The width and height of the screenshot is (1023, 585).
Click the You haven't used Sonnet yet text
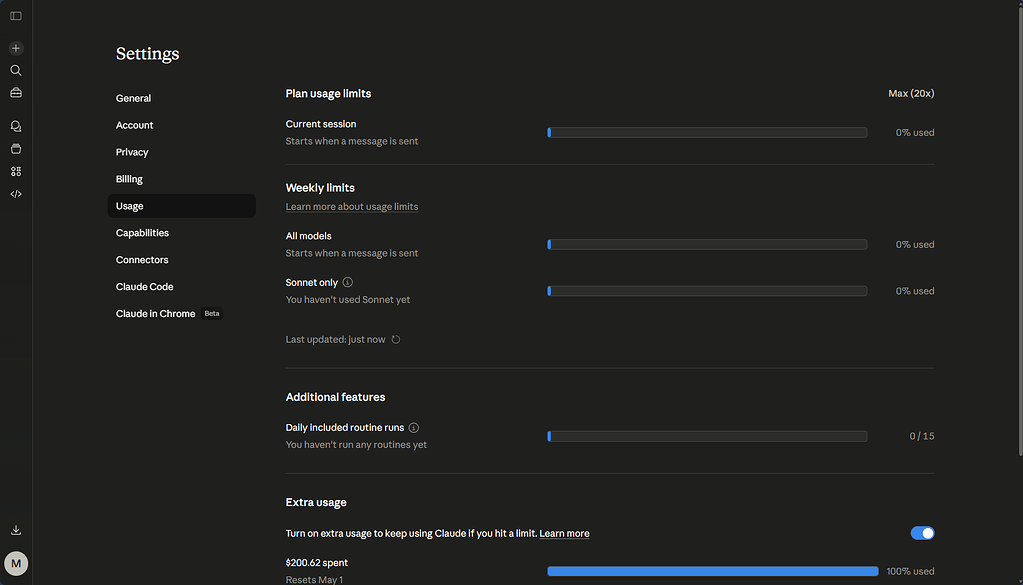click(348, 300)
